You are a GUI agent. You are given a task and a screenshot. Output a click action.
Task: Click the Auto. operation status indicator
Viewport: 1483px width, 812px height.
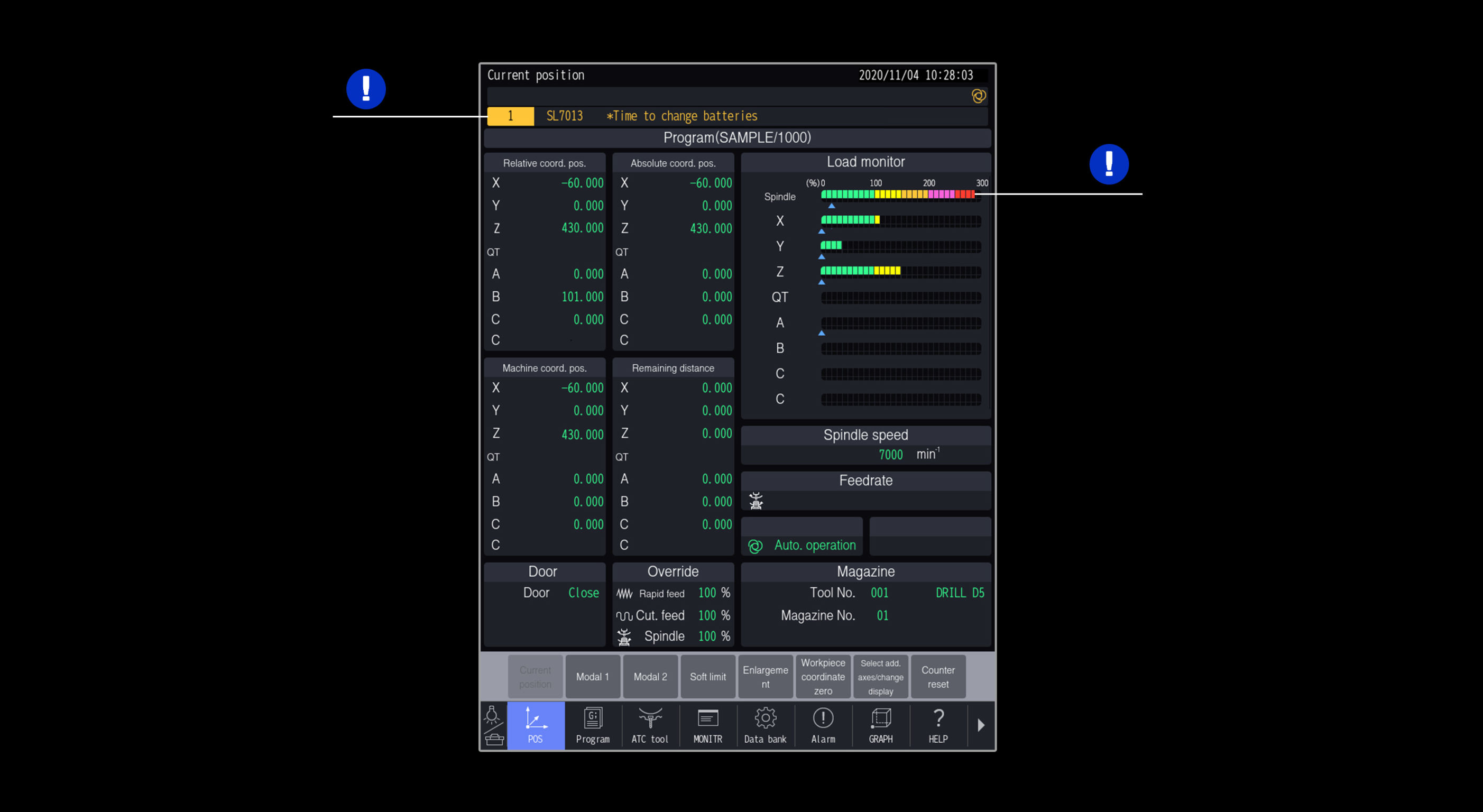click(x=802, y=545)
